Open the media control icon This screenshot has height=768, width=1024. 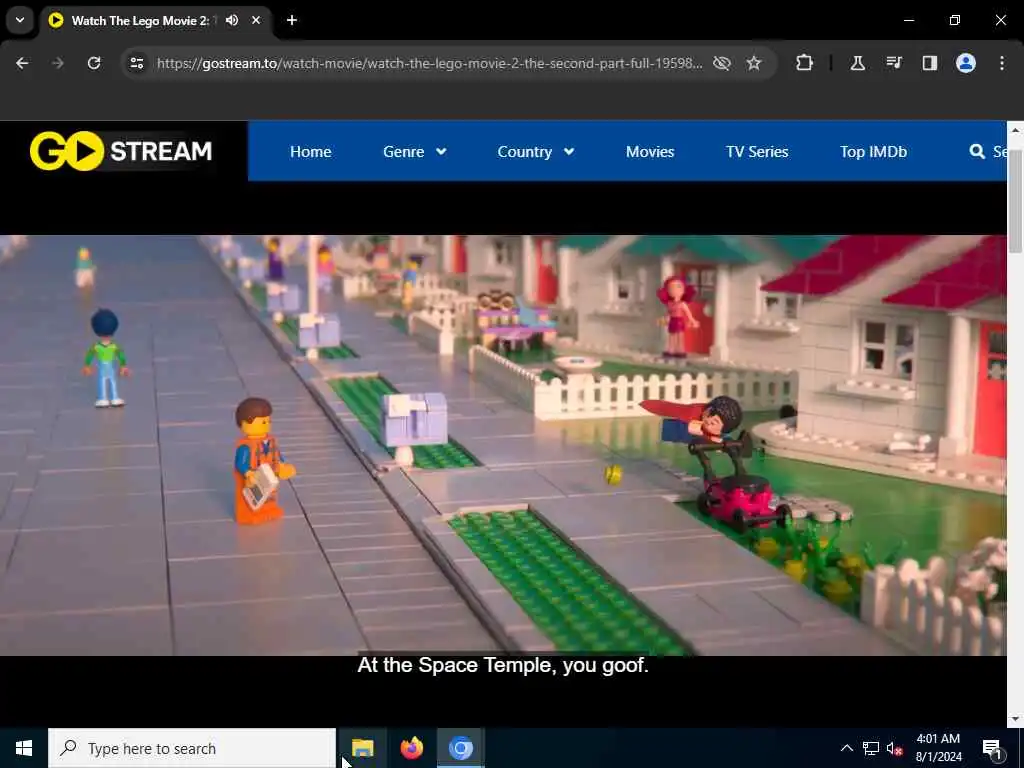[x=893, y=63]
